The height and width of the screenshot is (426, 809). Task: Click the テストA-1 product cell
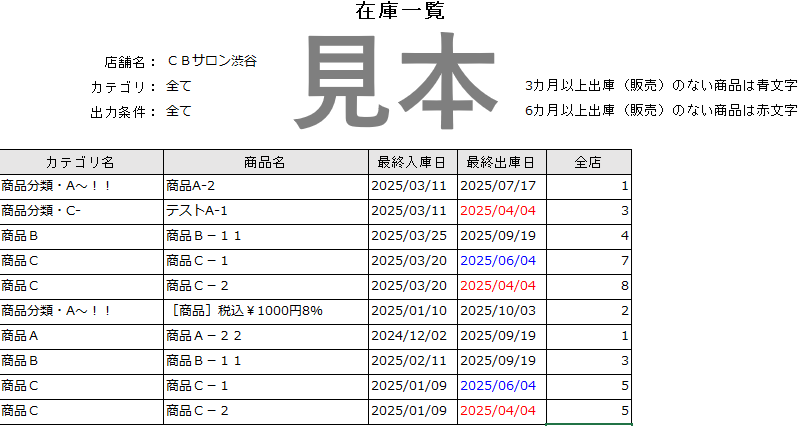point(197,211)
